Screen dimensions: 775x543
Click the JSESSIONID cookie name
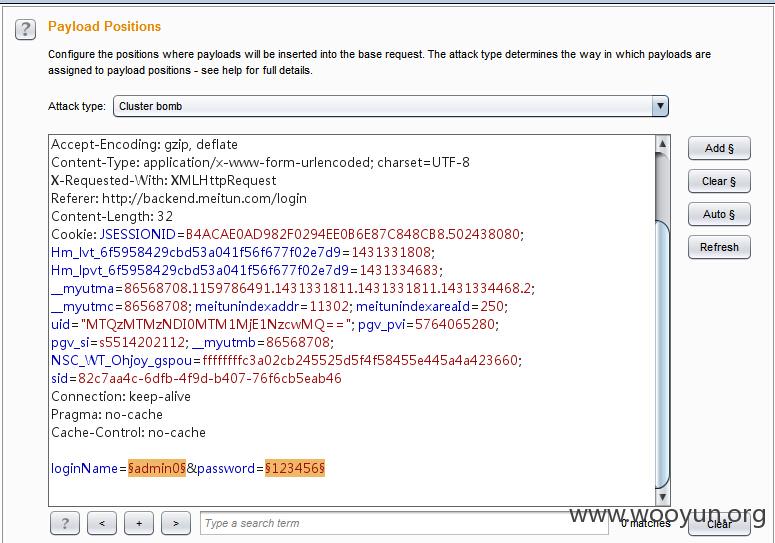coord(137,234)
